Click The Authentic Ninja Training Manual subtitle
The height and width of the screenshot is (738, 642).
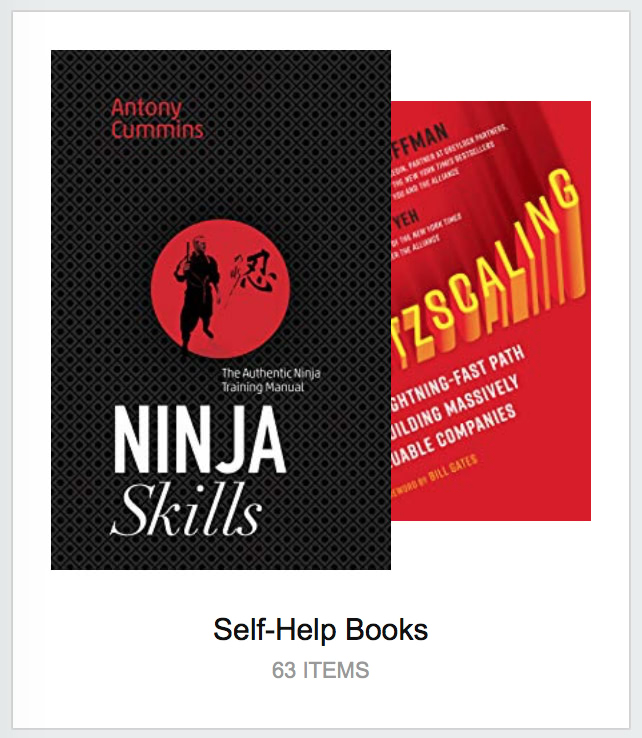(x=271, y=380)
